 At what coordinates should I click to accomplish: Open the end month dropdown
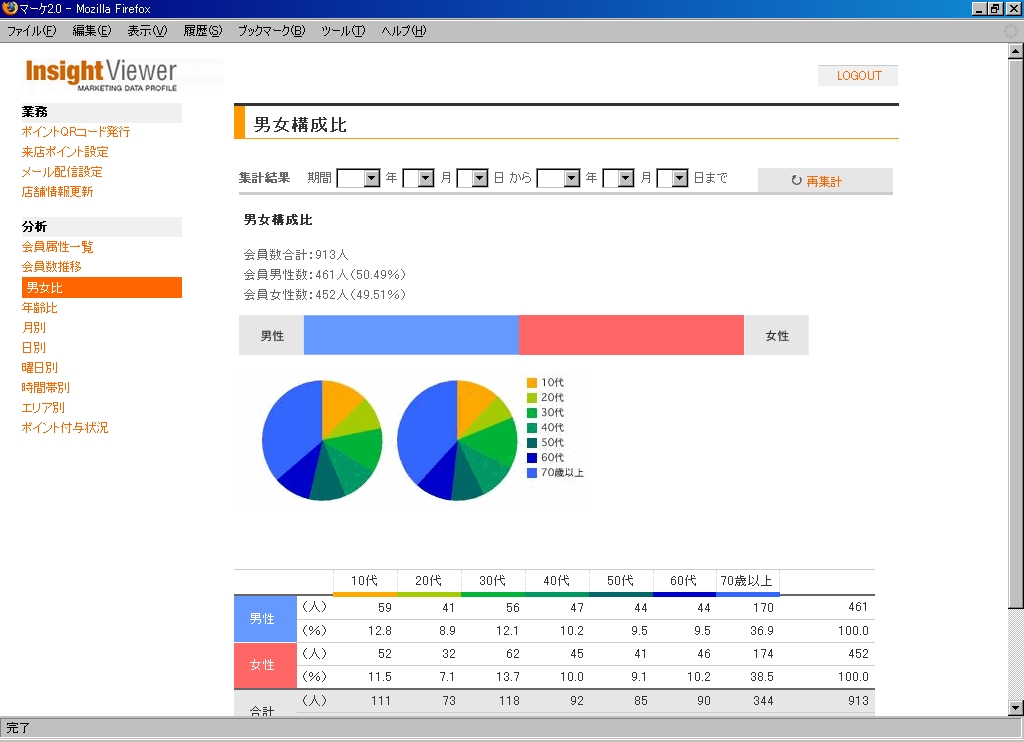pos(618,178)
